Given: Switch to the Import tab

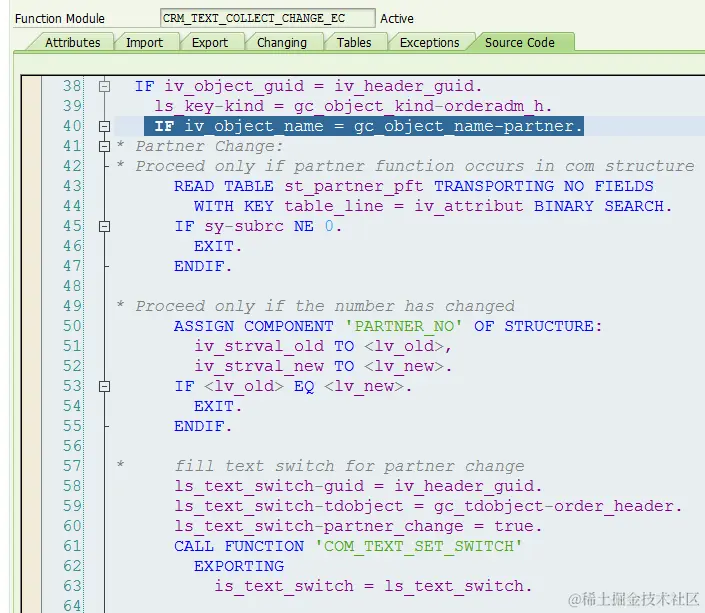Looking at the screenshot, I should 144,42.
